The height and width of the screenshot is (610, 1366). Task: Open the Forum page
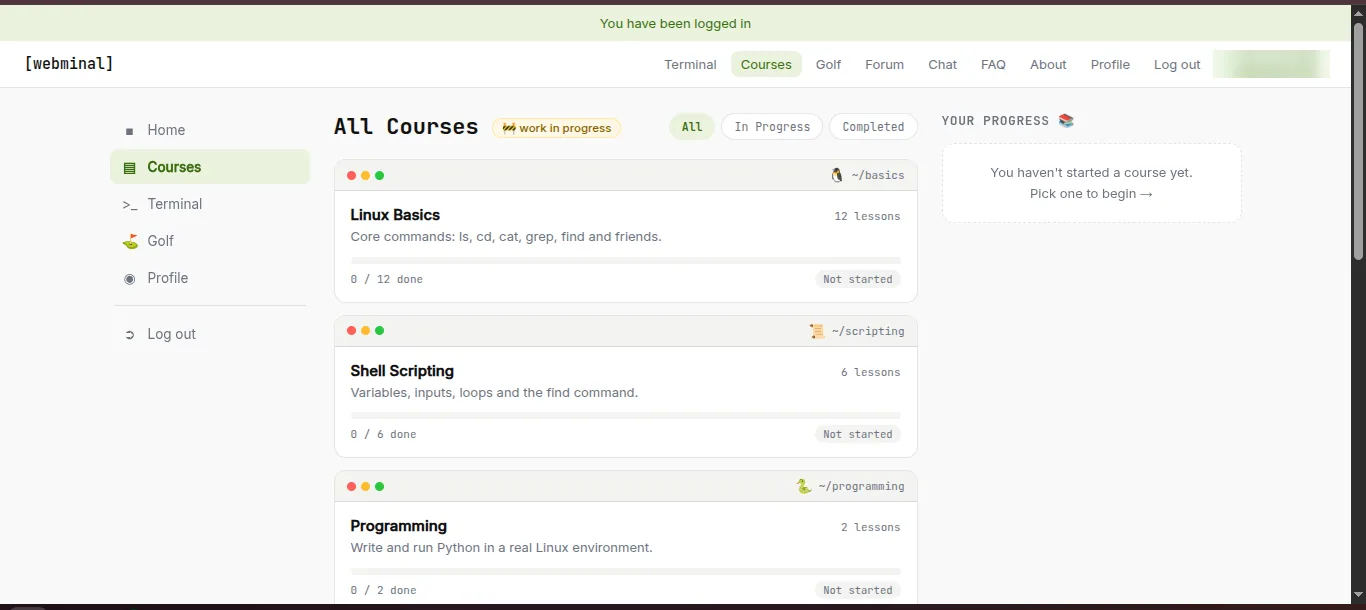tap(884, 64)
